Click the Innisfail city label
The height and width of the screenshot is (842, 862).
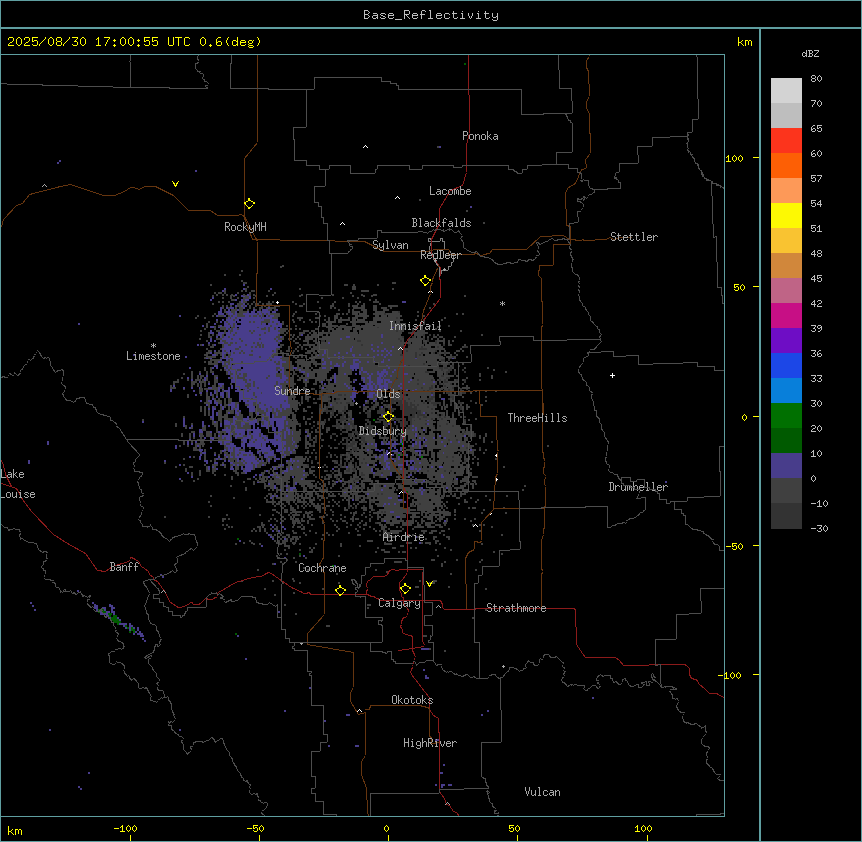point(415,326)
